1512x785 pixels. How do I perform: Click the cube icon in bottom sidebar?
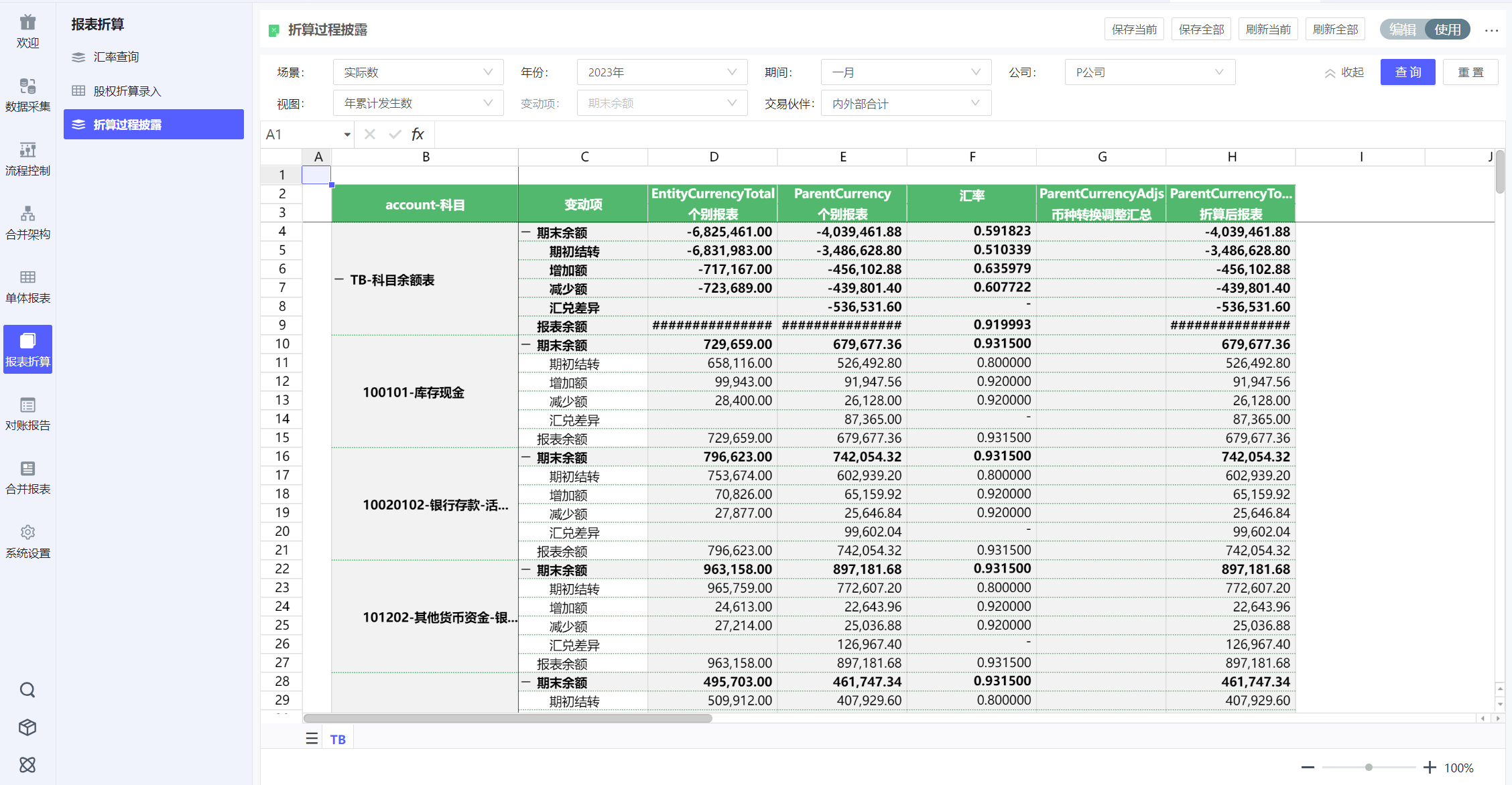tap(27, 727)
